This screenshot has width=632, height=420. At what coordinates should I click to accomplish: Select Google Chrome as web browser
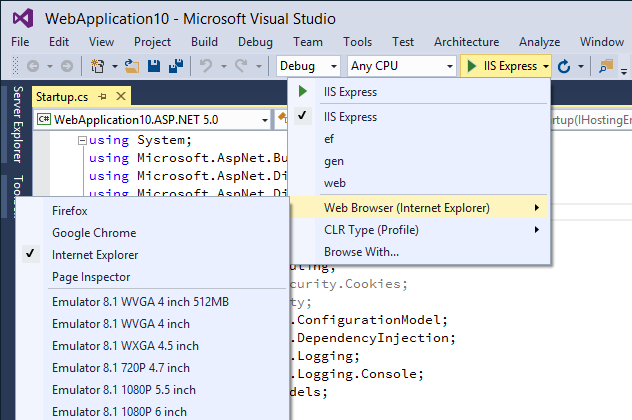(93, 233)
